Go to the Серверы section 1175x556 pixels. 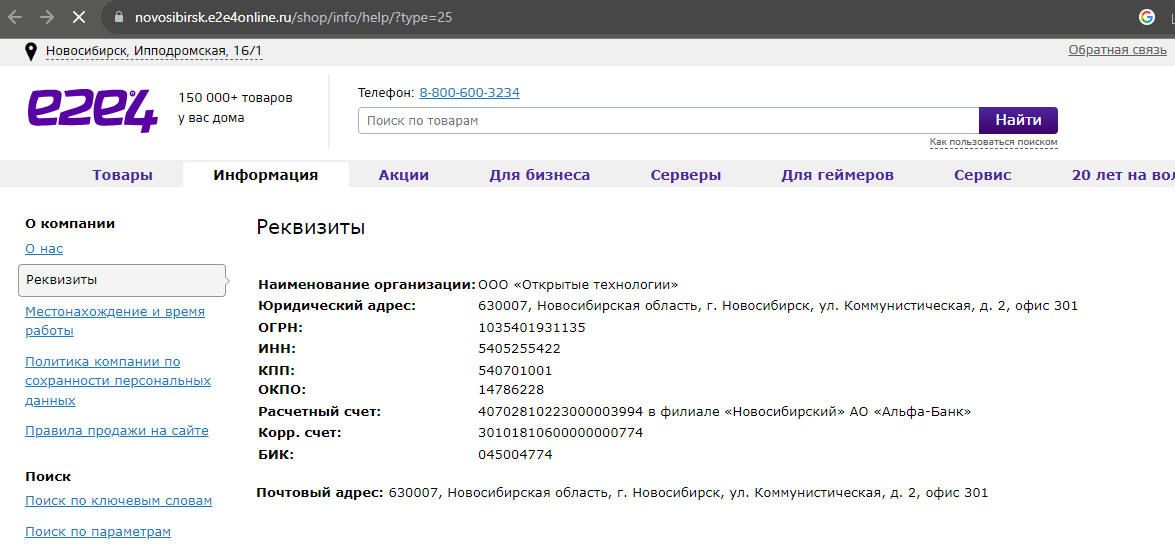[685, 175]
